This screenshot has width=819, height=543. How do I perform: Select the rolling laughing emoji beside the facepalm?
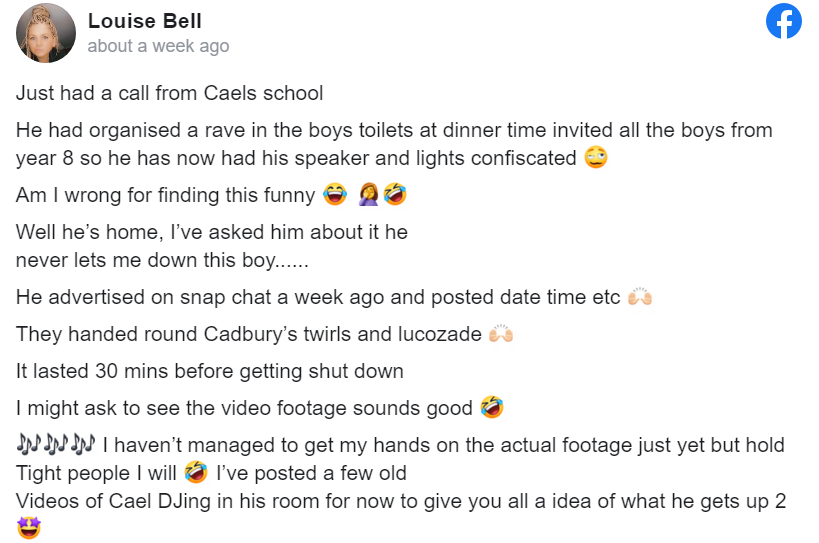pos(395,194)
